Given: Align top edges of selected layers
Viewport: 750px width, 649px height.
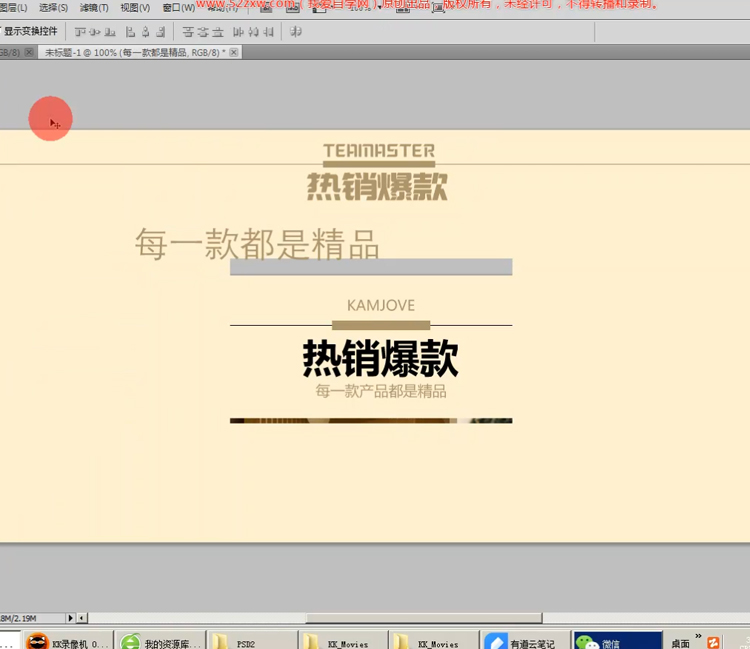Looking at the screenshot, I should 80,32.
